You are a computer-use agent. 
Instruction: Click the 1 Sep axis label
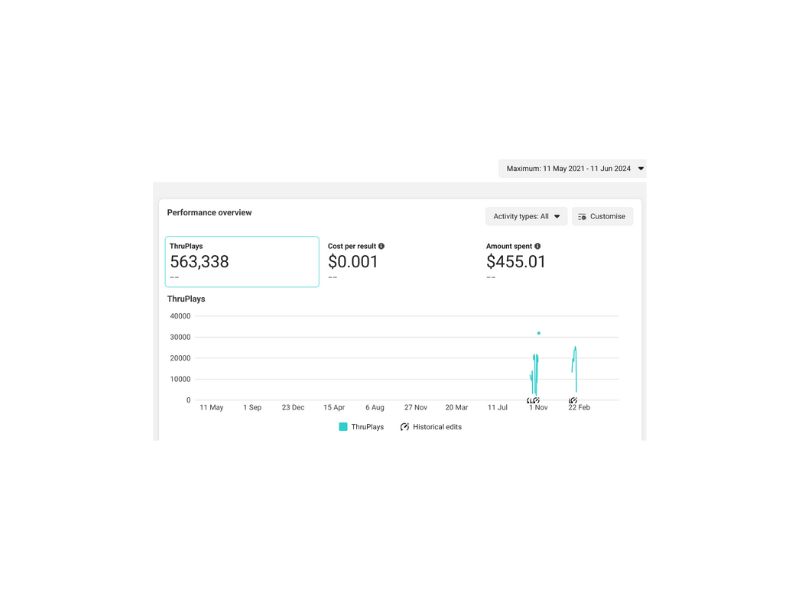(252, 407)
